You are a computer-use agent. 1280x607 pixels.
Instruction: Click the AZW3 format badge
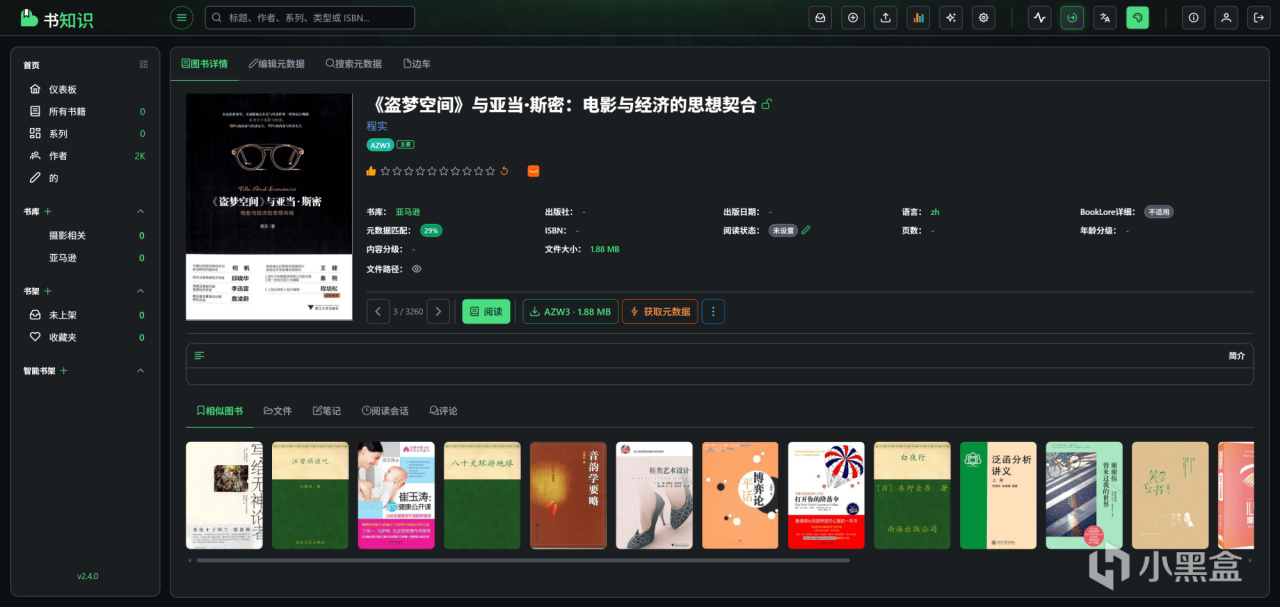pyautogui.click(x=380, y=145)
